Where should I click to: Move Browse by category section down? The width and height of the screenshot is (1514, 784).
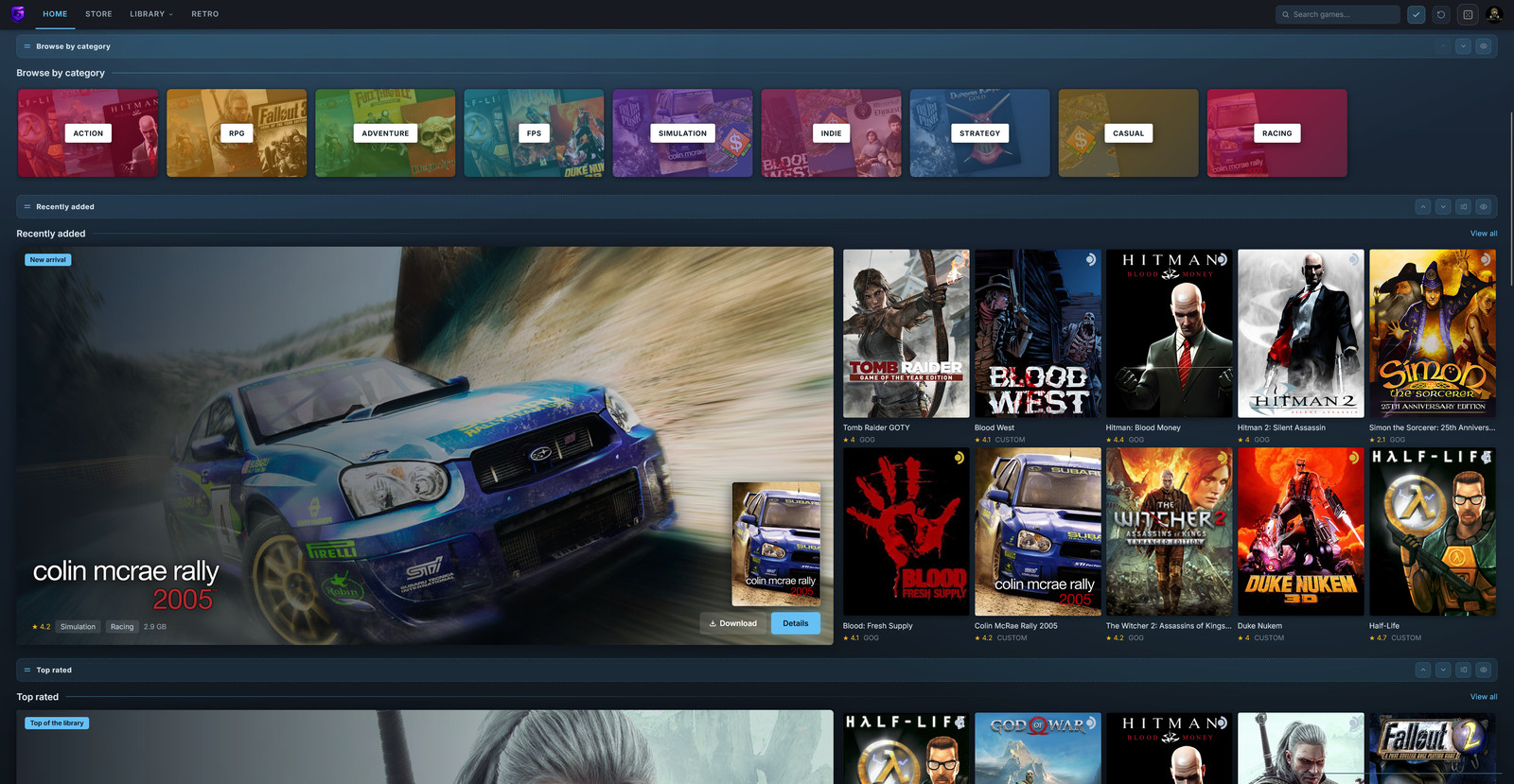1464,46
